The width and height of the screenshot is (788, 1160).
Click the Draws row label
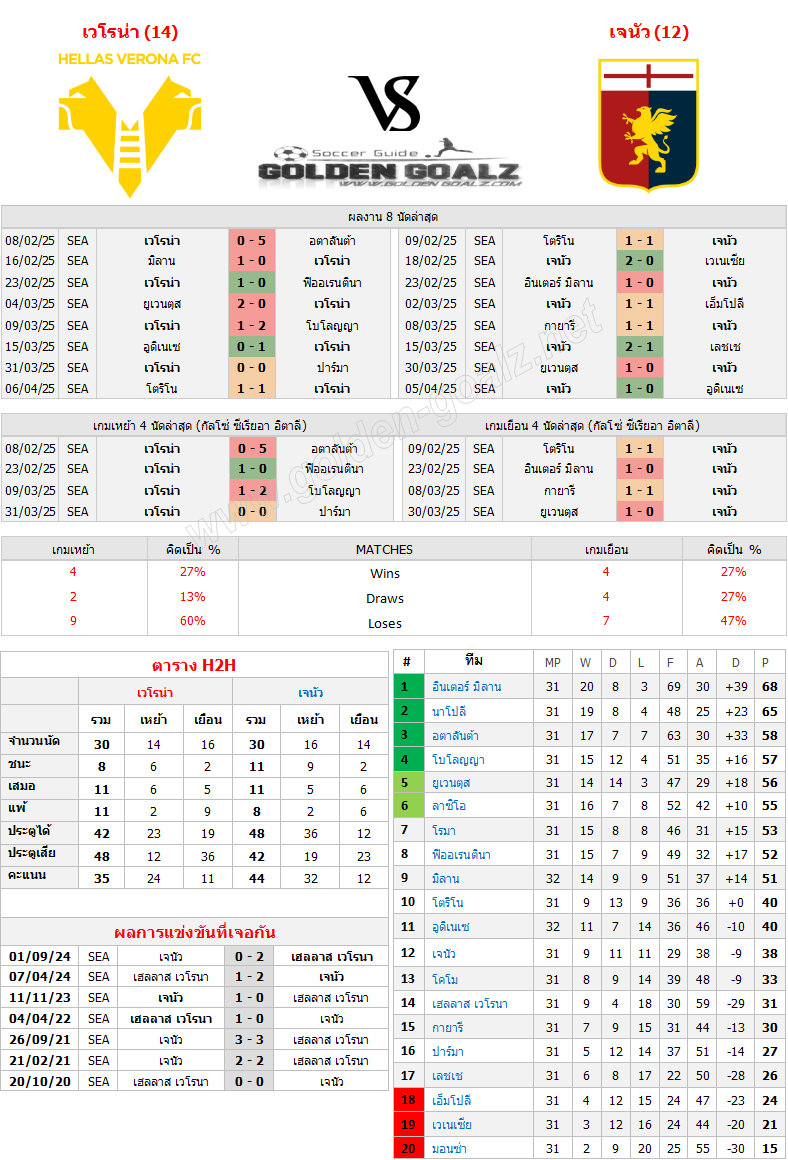pyautogui.click(x=385, y=598)
